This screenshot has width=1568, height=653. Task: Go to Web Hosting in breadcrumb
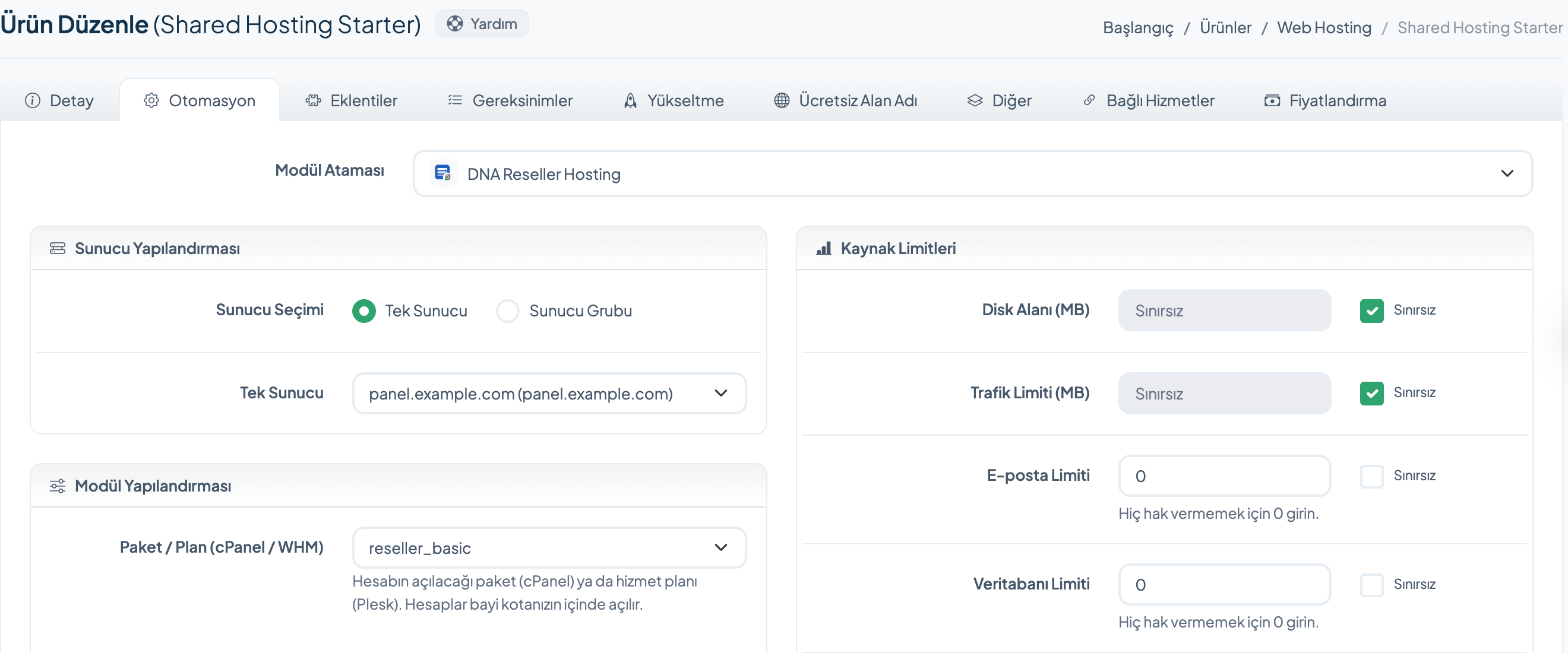click(1324, 28)
